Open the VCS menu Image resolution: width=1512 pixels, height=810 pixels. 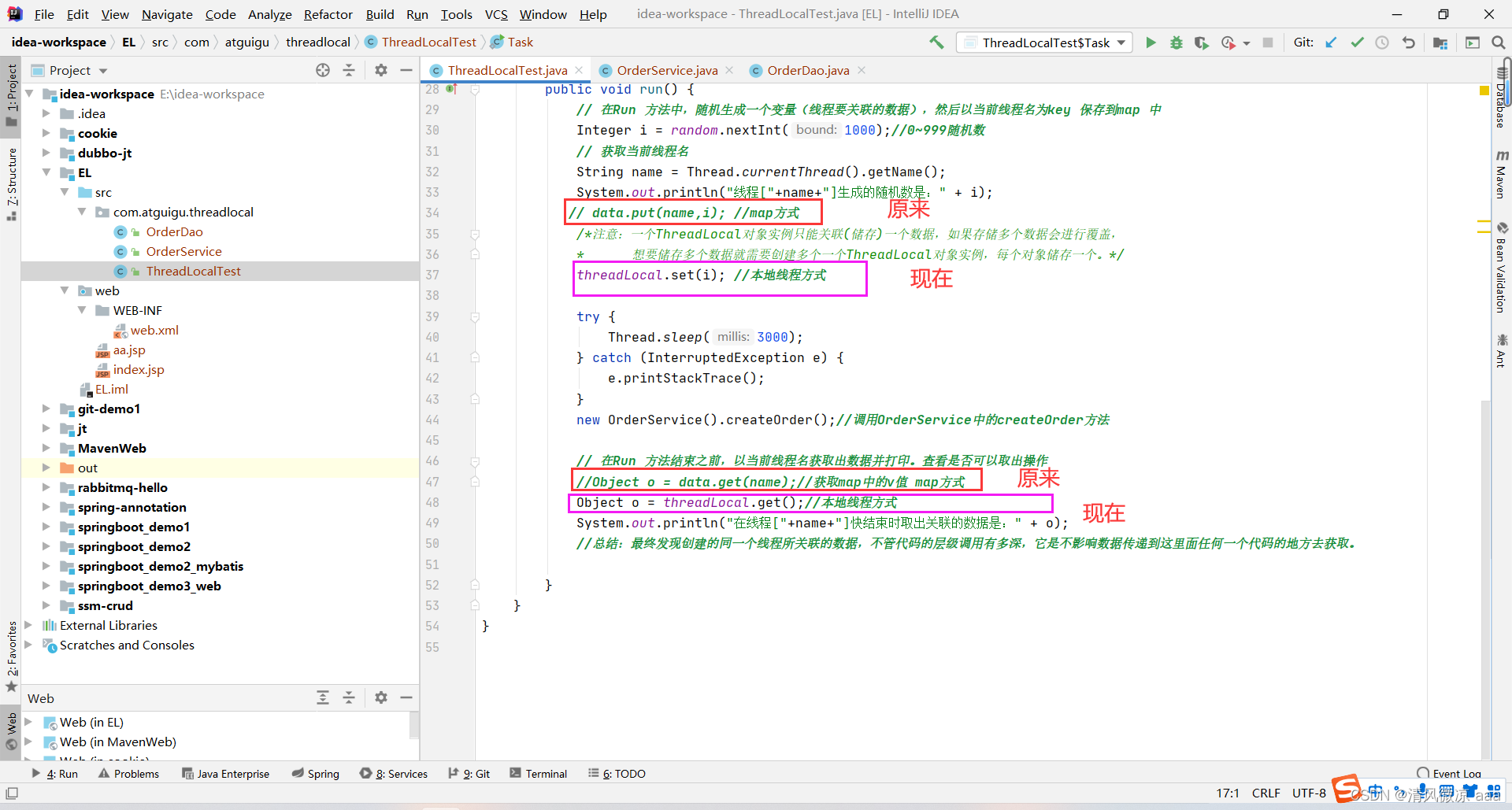click(496, 14)
